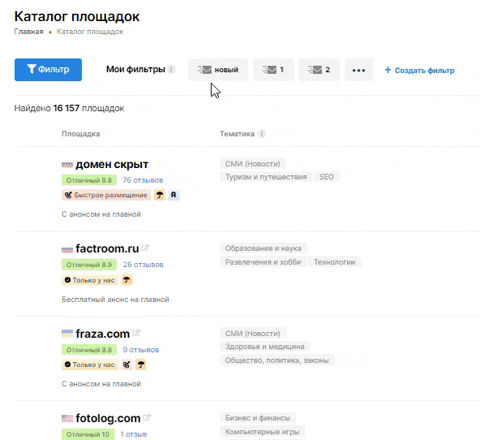Open the домен скрыт site listing
The height and width of the screenshot is (440, 480).
tap(112, 164)
